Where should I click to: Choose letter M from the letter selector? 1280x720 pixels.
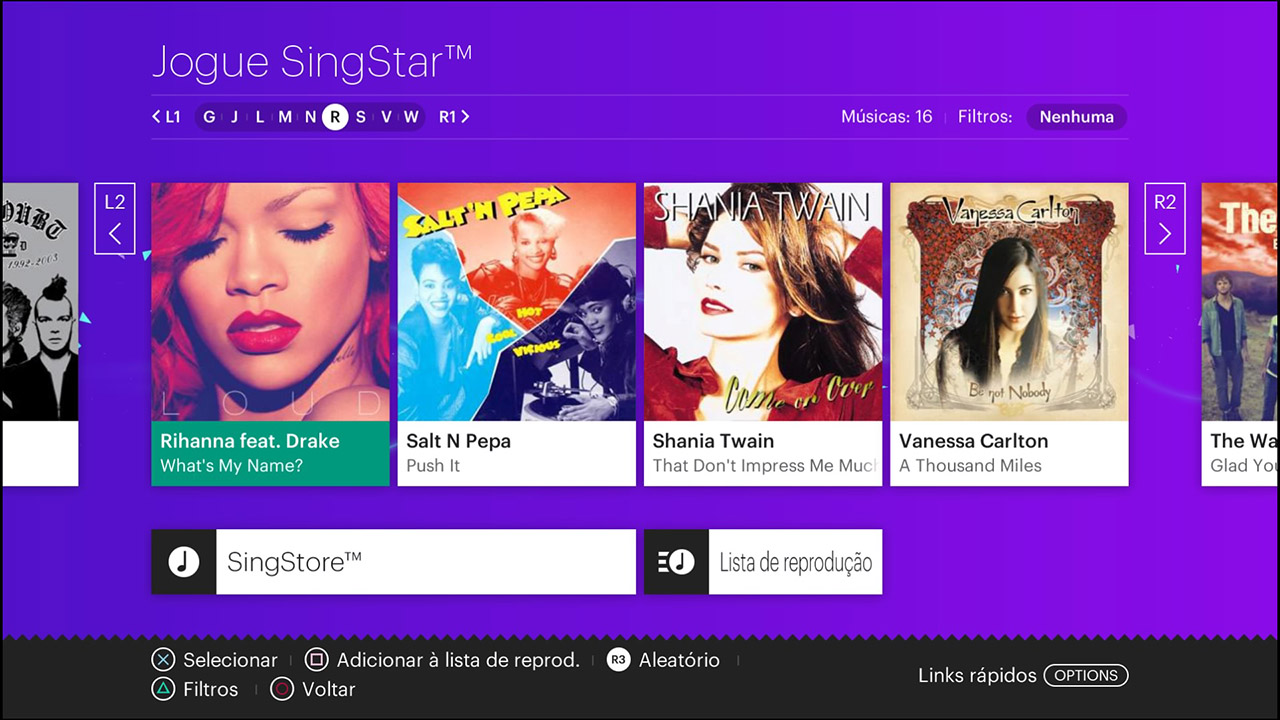pyautogui.click(x=284, y=117)
